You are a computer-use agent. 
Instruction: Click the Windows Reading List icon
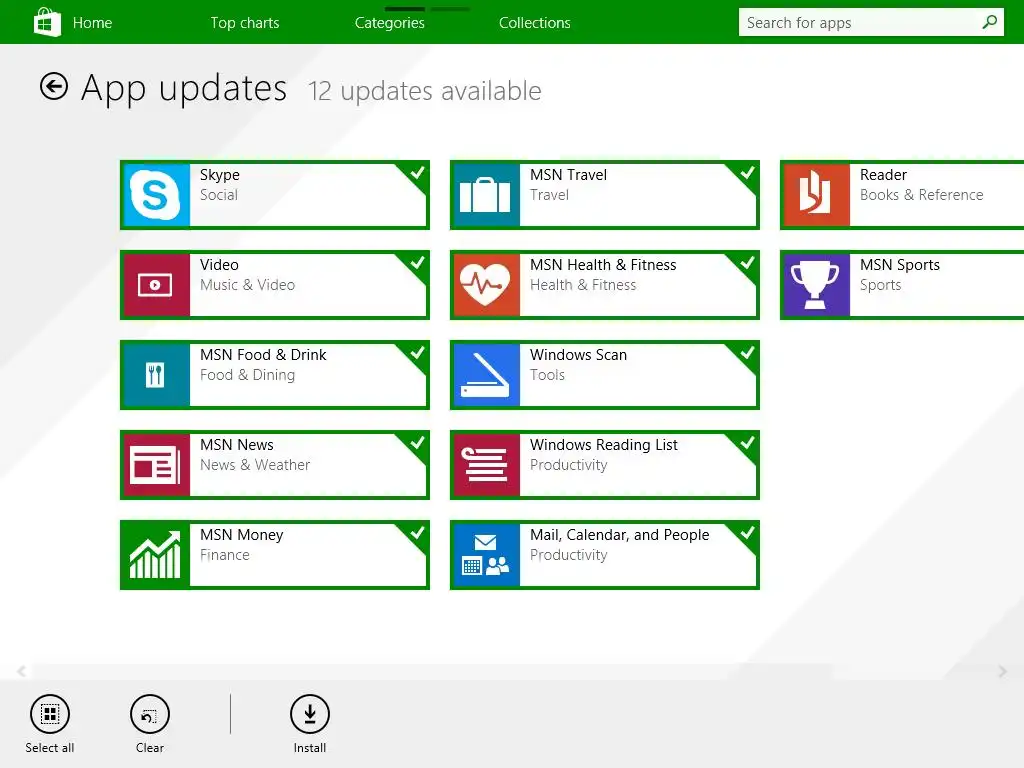click(485, 465)
